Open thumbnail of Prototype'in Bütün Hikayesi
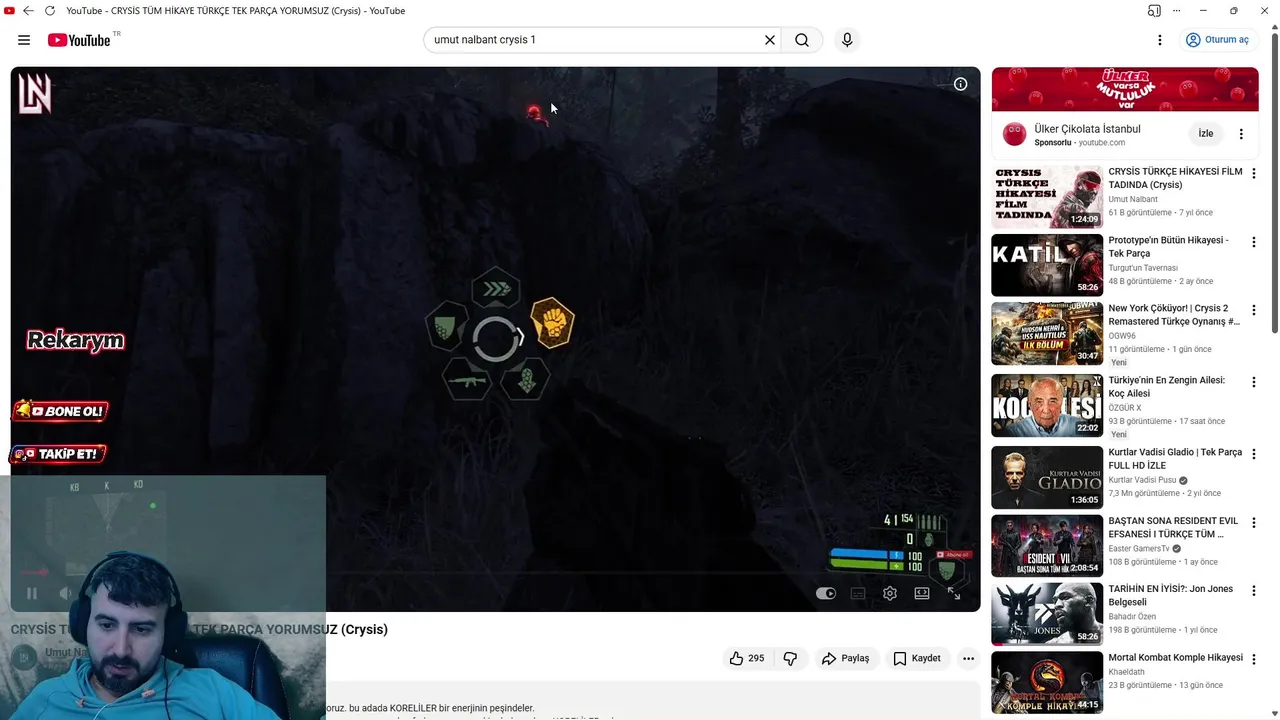 pos(1047,265)
